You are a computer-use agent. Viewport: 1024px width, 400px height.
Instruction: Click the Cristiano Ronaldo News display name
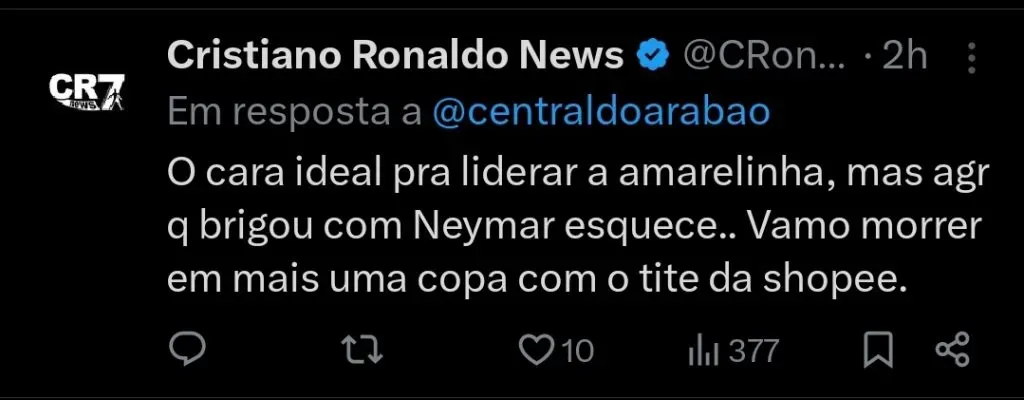click(396, 57)
